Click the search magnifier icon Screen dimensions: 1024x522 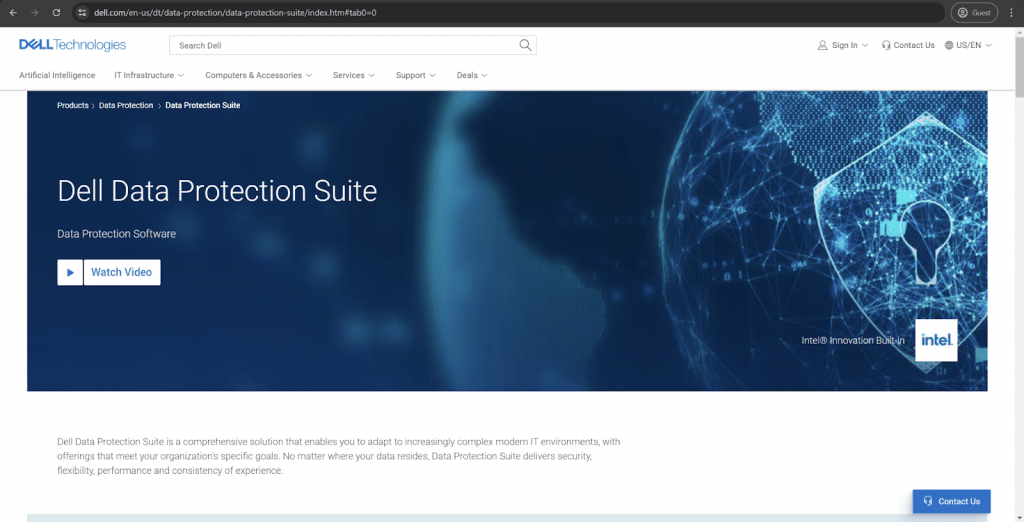525,45
